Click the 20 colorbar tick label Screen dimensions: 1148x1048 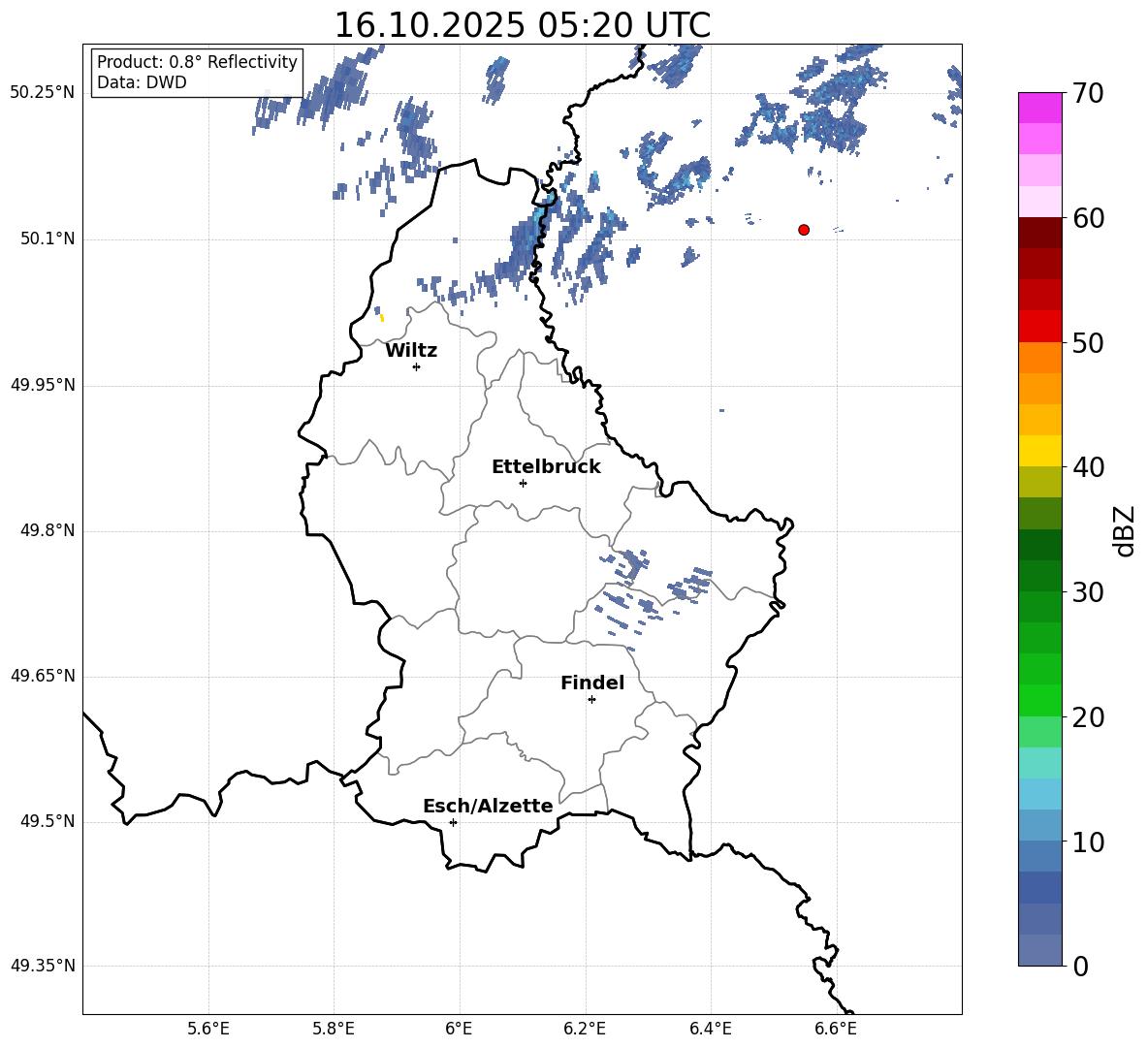[x=1088, y=717]
